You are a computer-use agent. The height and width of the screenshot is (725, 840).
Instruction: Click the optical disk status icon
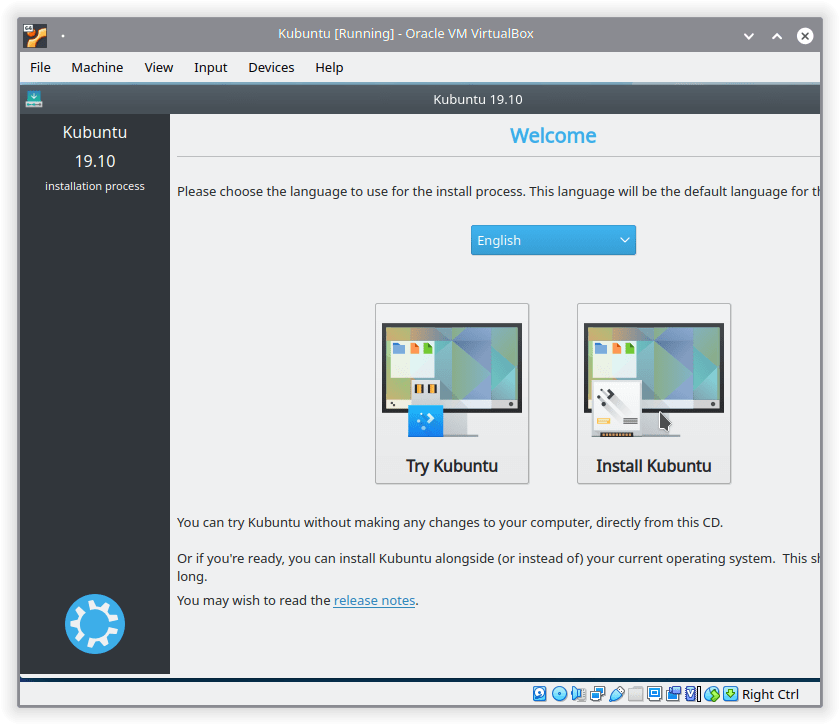[x=559, y=694]
